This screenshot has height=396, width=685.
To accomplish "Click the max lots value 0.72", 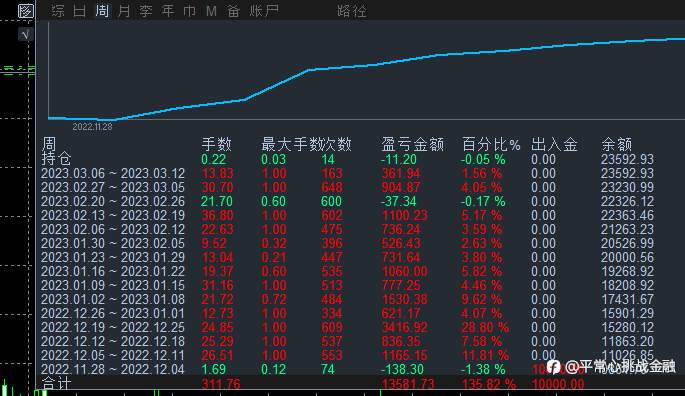I will [273, 299].
